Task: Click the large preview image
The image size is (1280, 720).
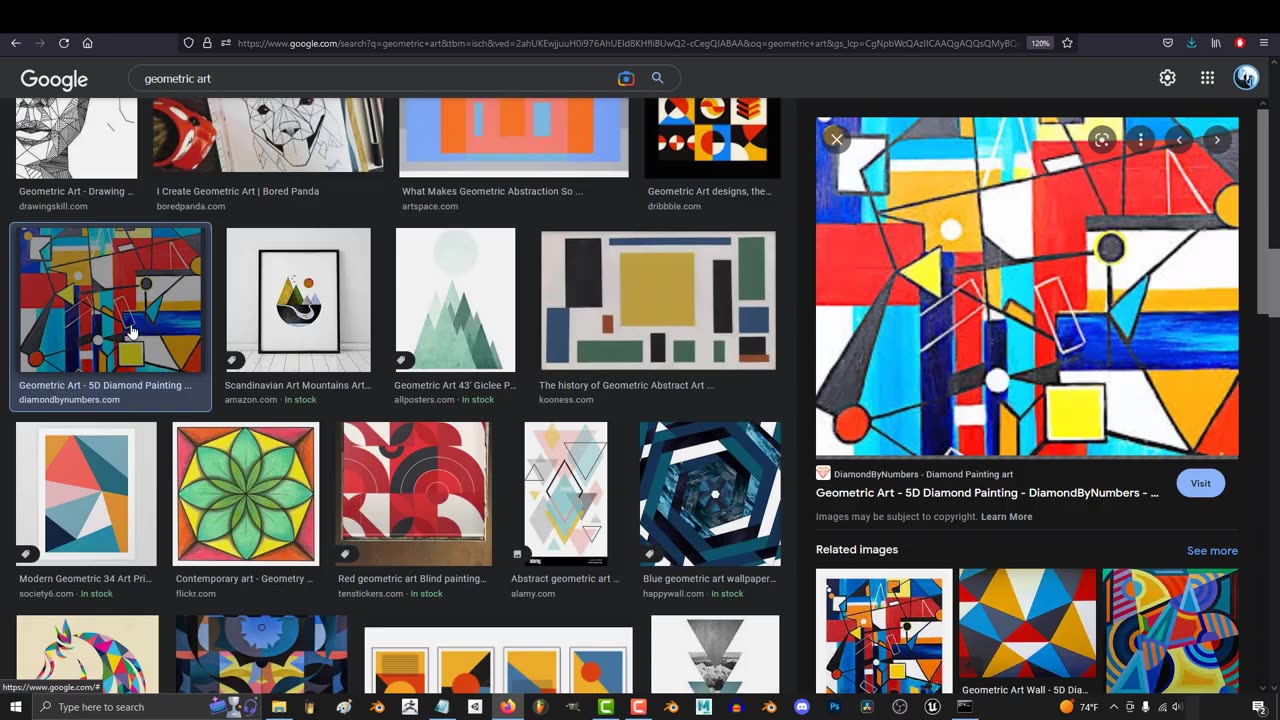Action: pos(1027,287)
